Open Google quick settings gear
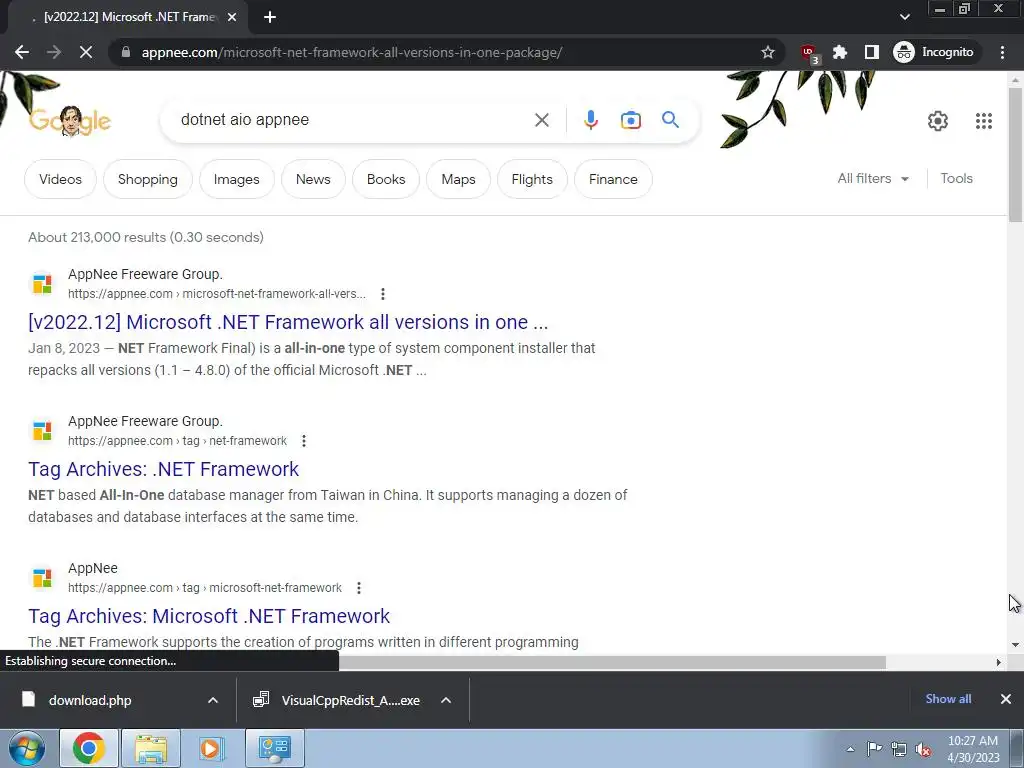 coord(938,121)
